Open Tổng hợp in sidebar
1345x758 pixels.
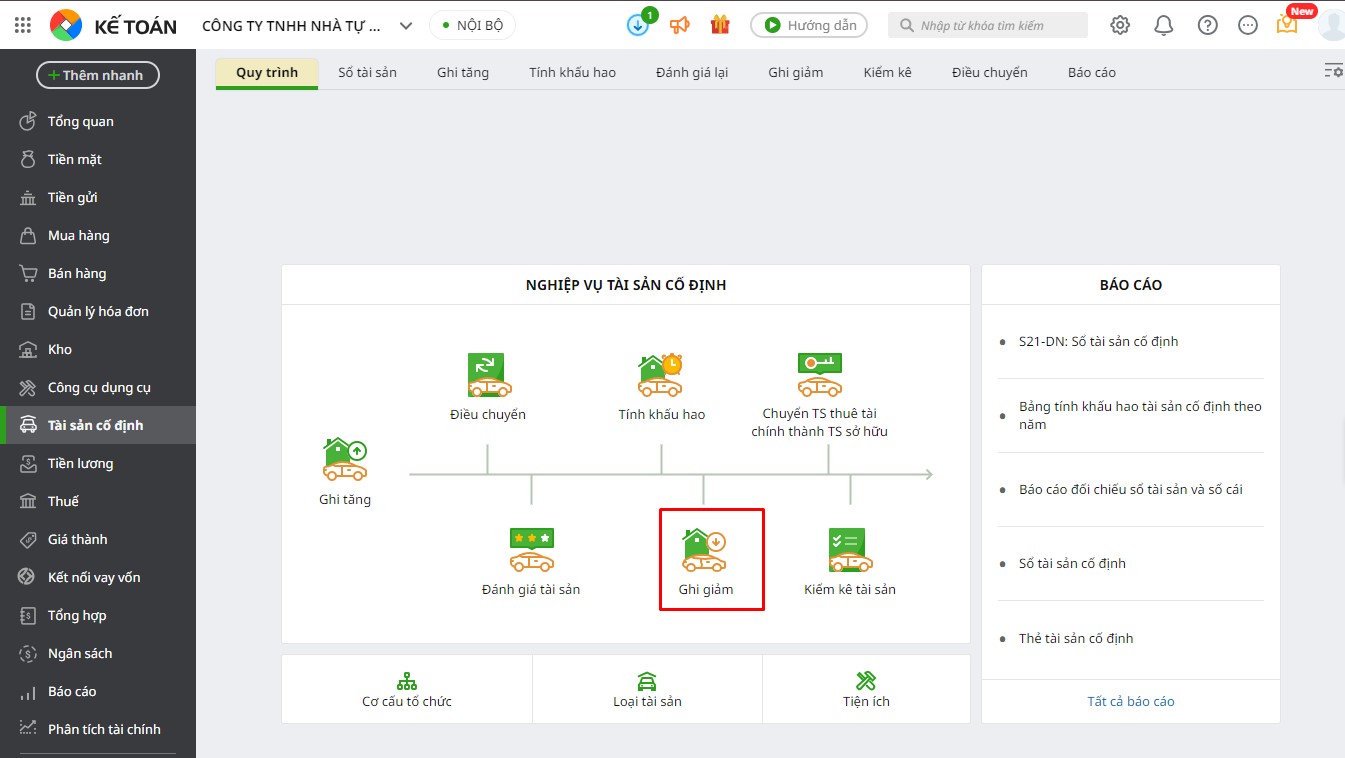tap(98, 615)
